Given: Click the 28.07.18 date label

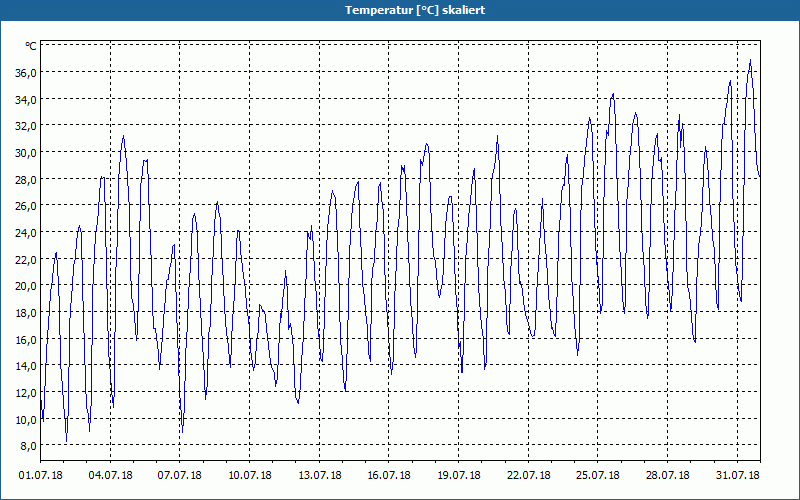Looking at the screenshot, I should point(667,475).
